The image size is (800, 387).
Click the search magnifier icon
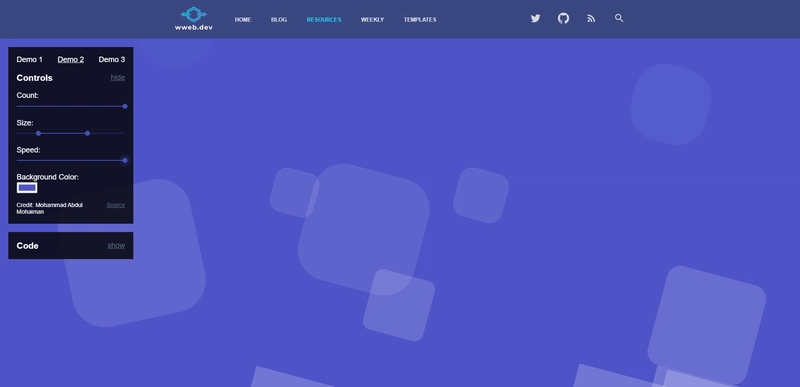(x=619, y=18)
